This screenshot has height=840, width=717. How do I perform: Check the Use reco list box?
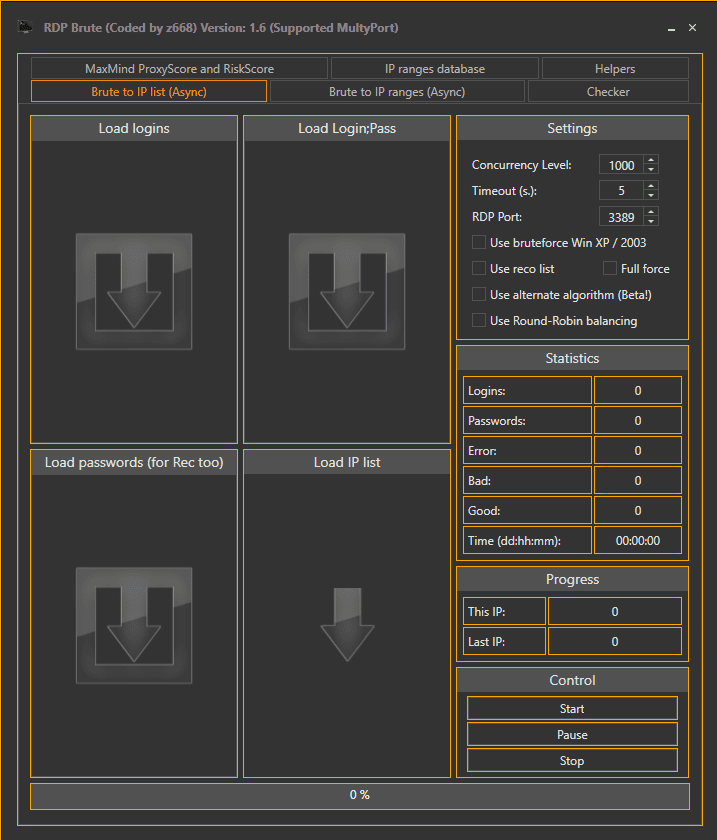click(479, 268)
